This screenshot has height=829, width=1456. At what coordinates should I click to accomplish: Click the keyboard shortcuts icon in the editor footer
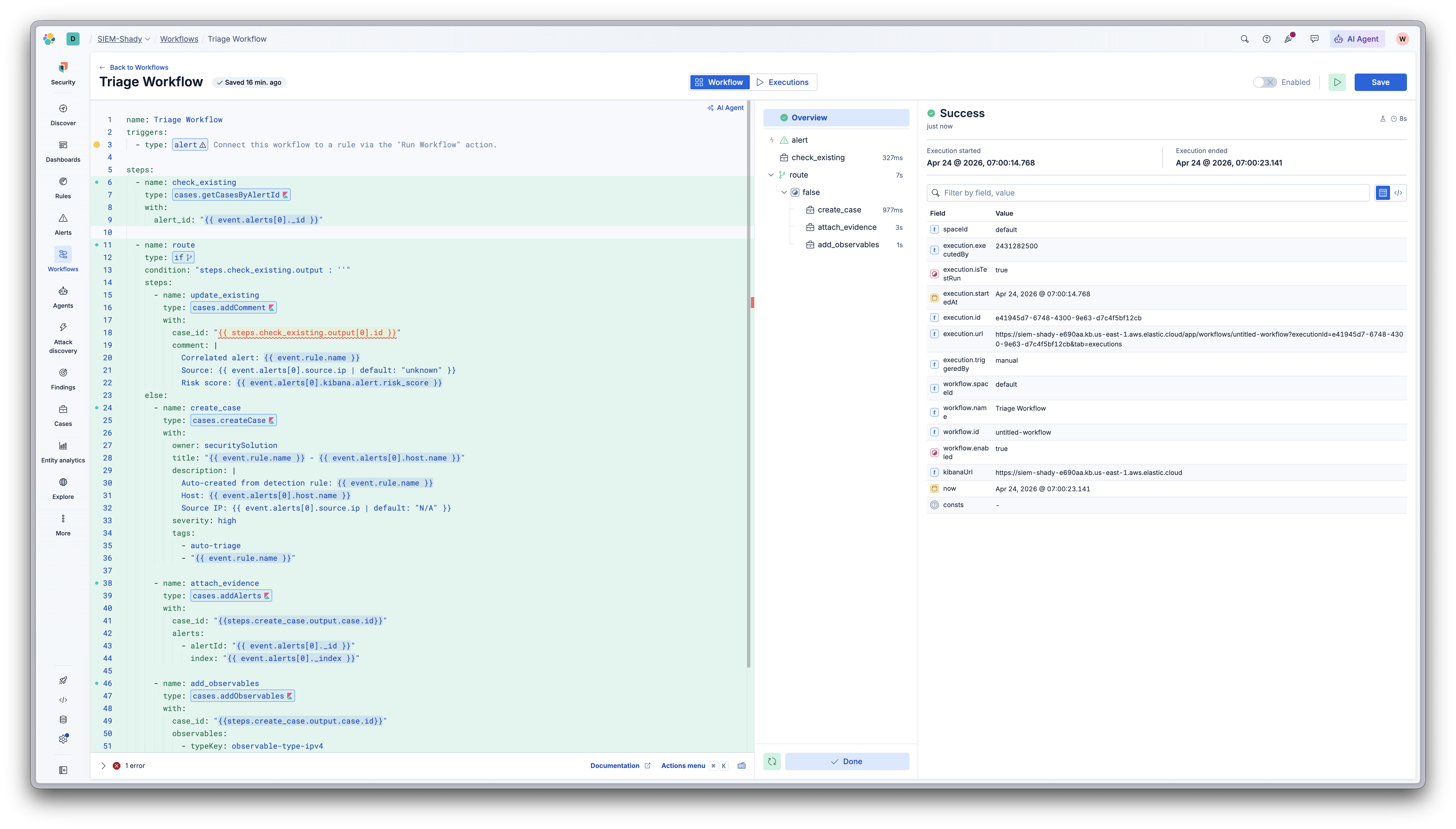coord(741,766)
